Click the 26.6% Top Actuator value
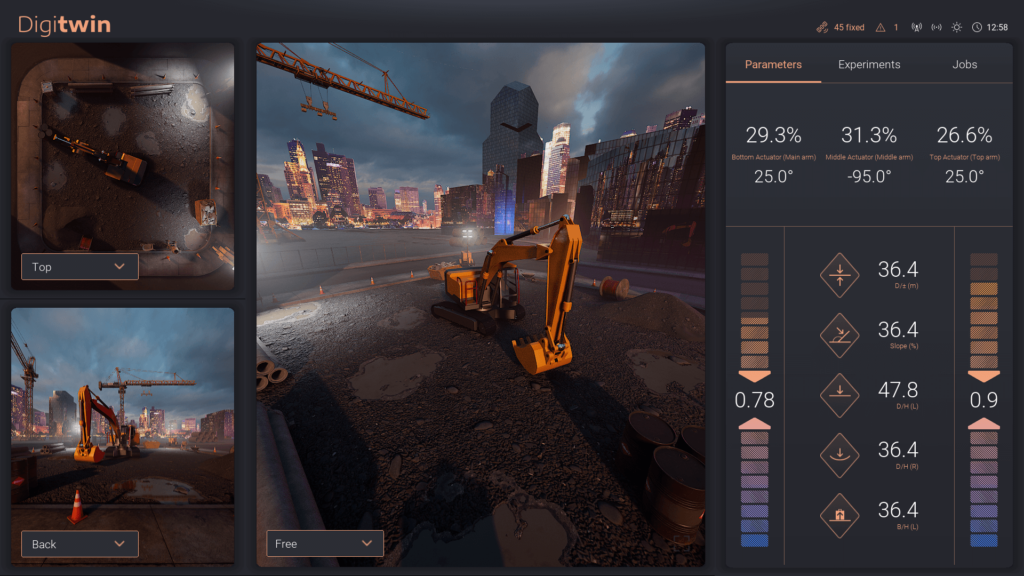The width and height of the screenshot is (1024, 576). point(964,135)
